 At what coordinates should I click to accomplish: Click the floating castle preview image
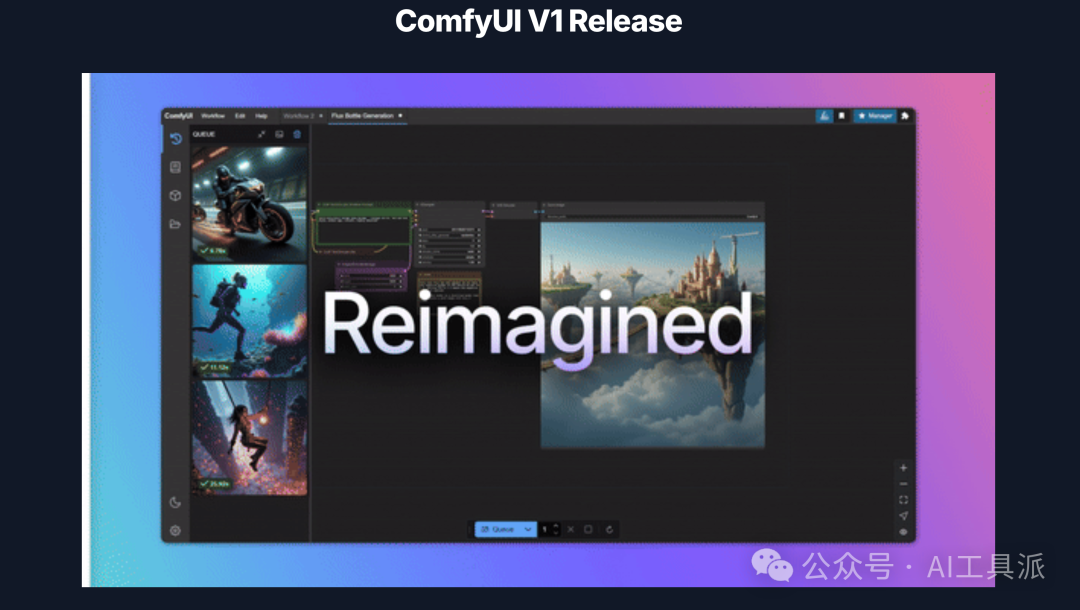652,335
